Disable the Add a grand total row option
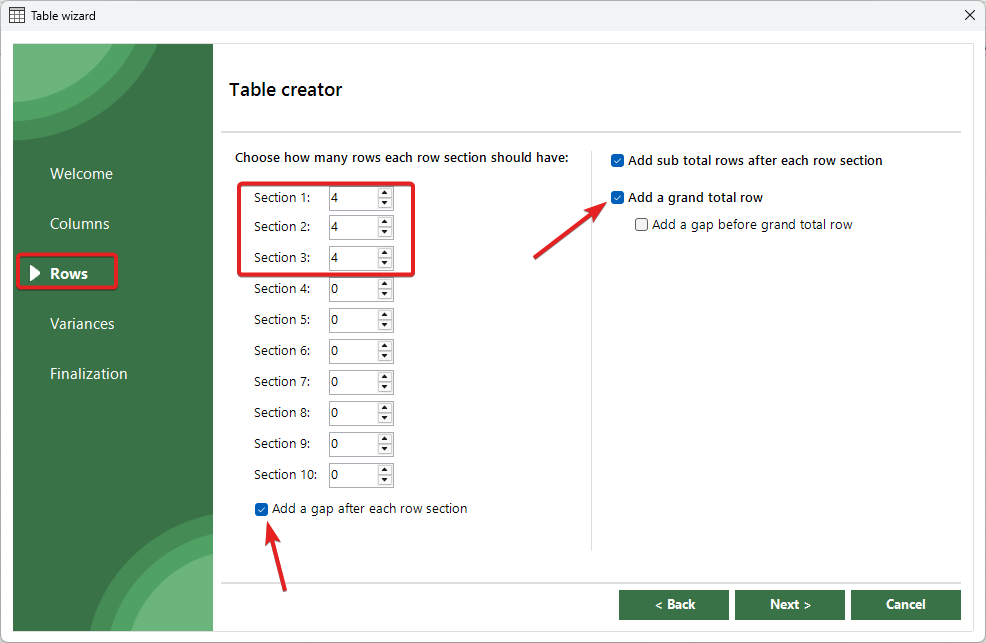 (618, 198)
